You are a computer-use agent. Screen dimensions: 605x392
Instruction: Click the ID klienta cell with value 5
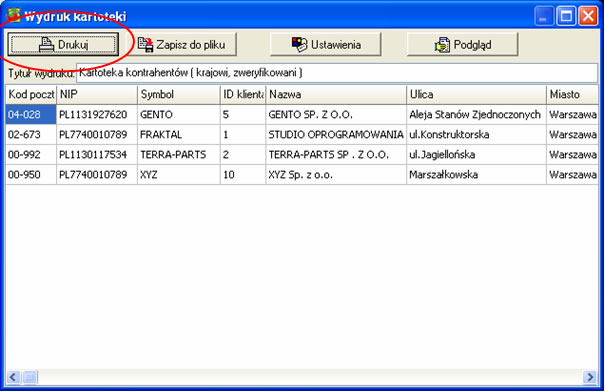pyautogui.click(x=243, y=115)
